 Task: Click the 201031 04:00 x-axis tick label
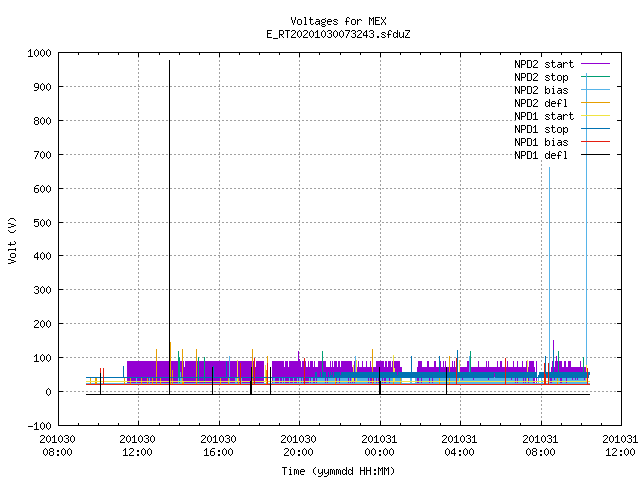coord(459,445)
